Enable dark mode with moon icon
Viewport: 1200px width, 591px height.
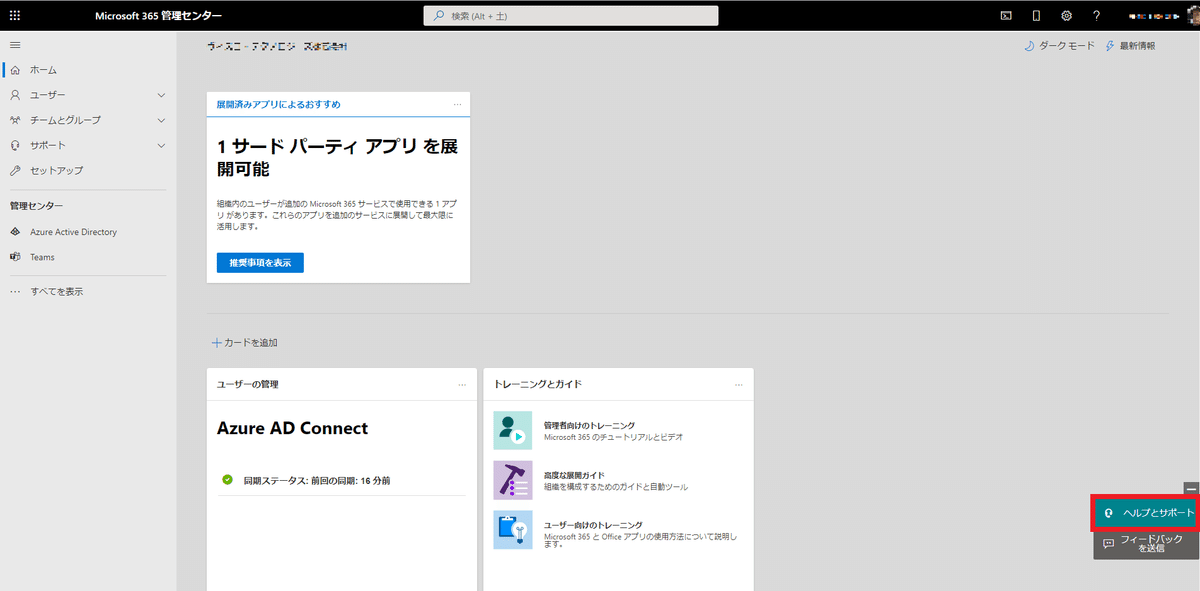(x=1029, y=46)
